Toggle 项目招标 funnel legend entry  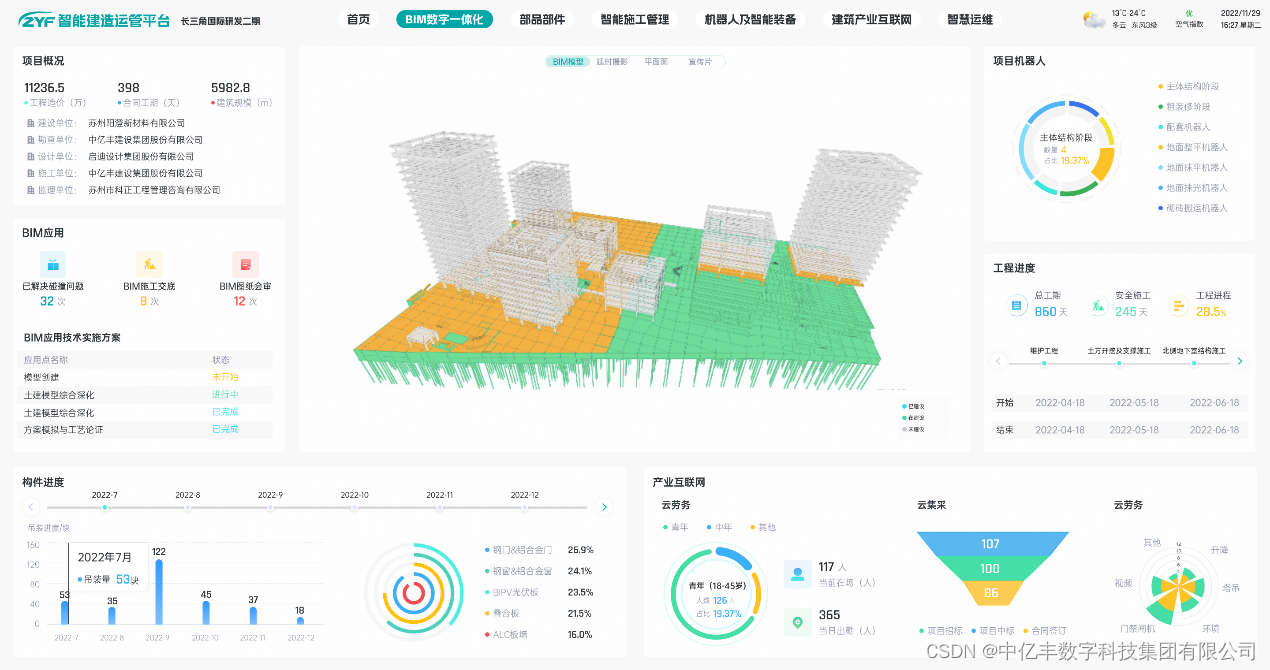[x=941, y=631]
